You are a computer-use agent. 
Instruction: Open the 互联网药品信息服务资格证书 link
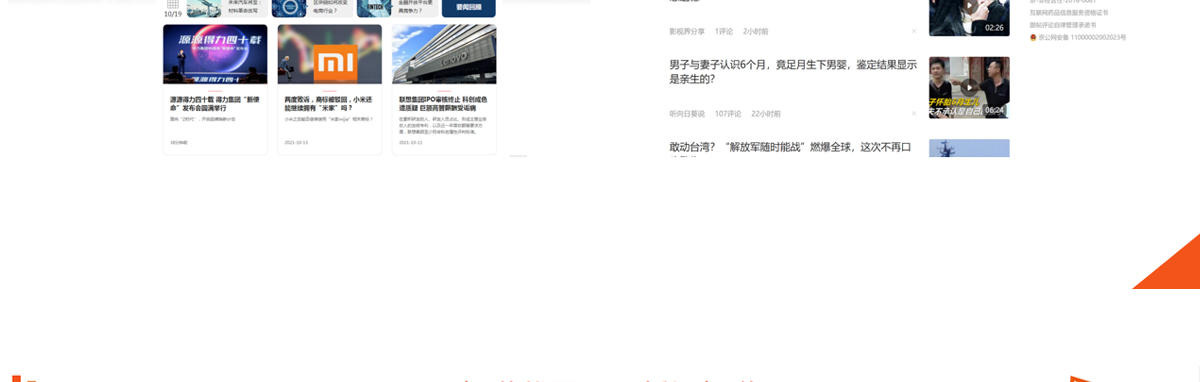(1069, 13)
